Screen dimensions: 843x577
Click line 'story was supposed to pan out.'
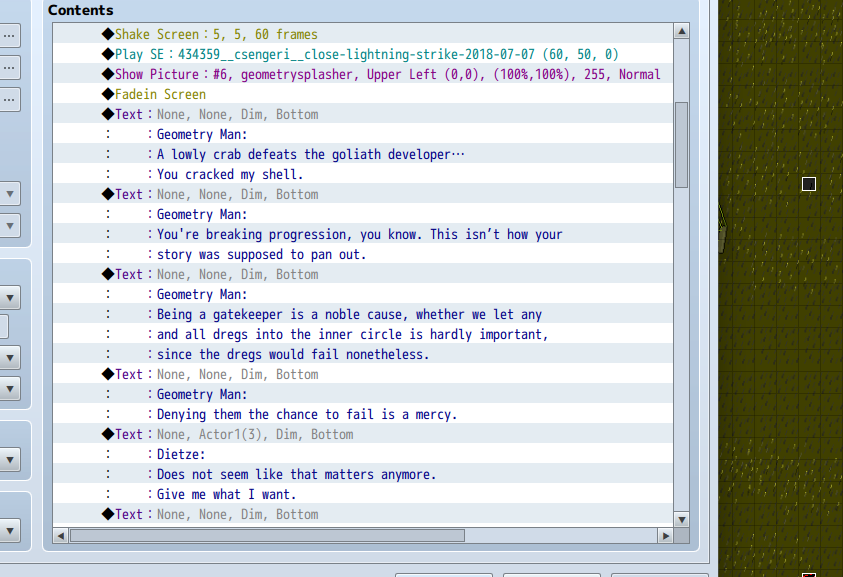363,254
